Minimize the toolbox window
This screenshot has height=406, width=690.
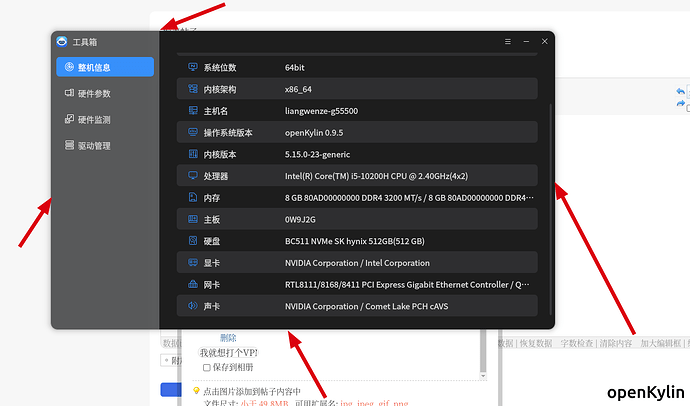click(526, 41)
